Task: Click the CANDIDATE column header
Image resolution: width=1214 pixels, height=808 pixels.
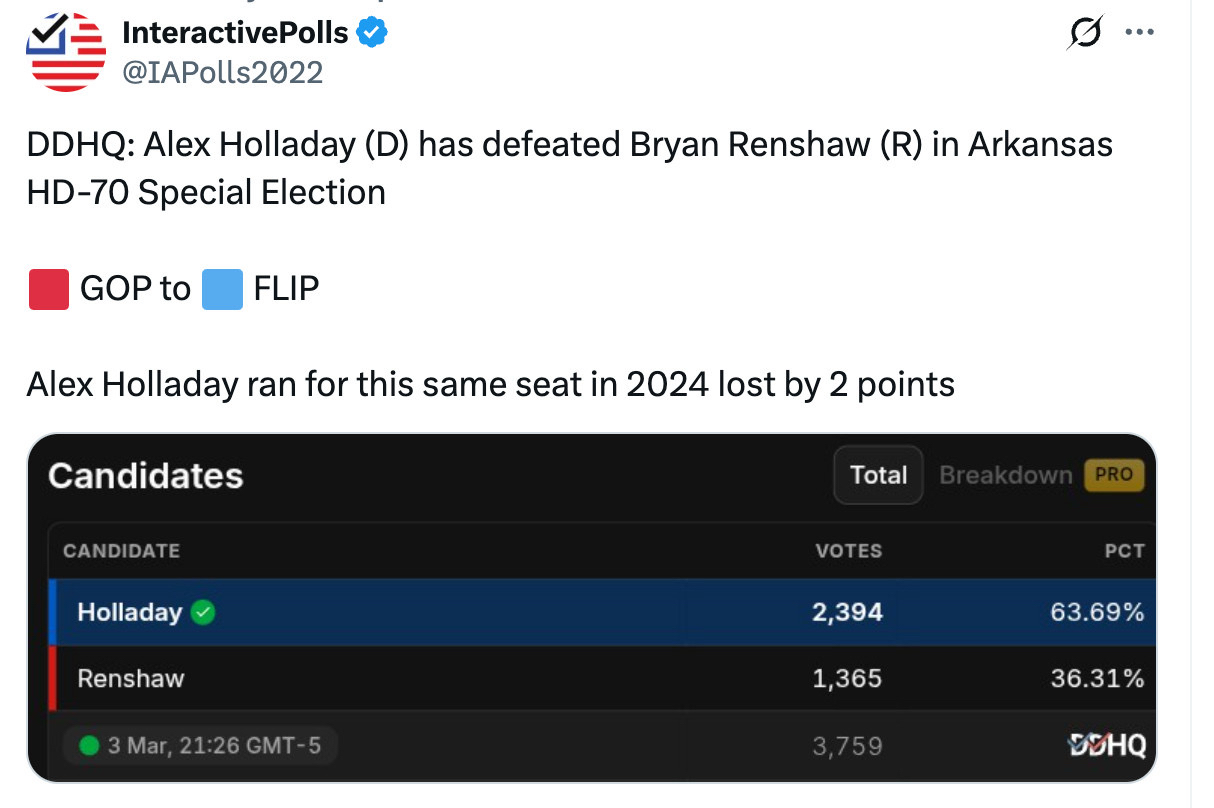Action: point(121,551)
